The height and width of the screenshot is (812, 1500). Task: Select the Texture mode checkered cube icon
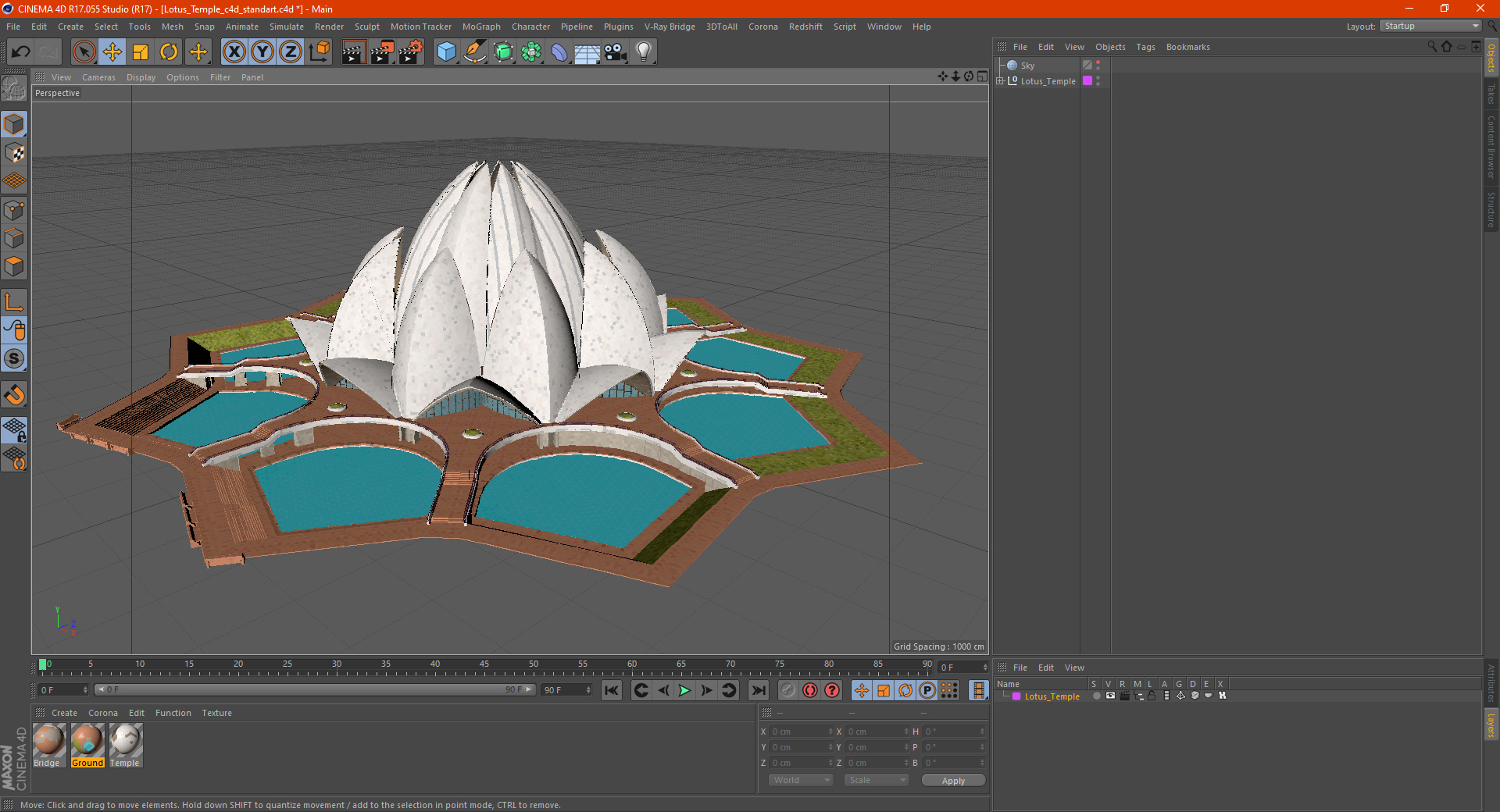pos(14,153)
